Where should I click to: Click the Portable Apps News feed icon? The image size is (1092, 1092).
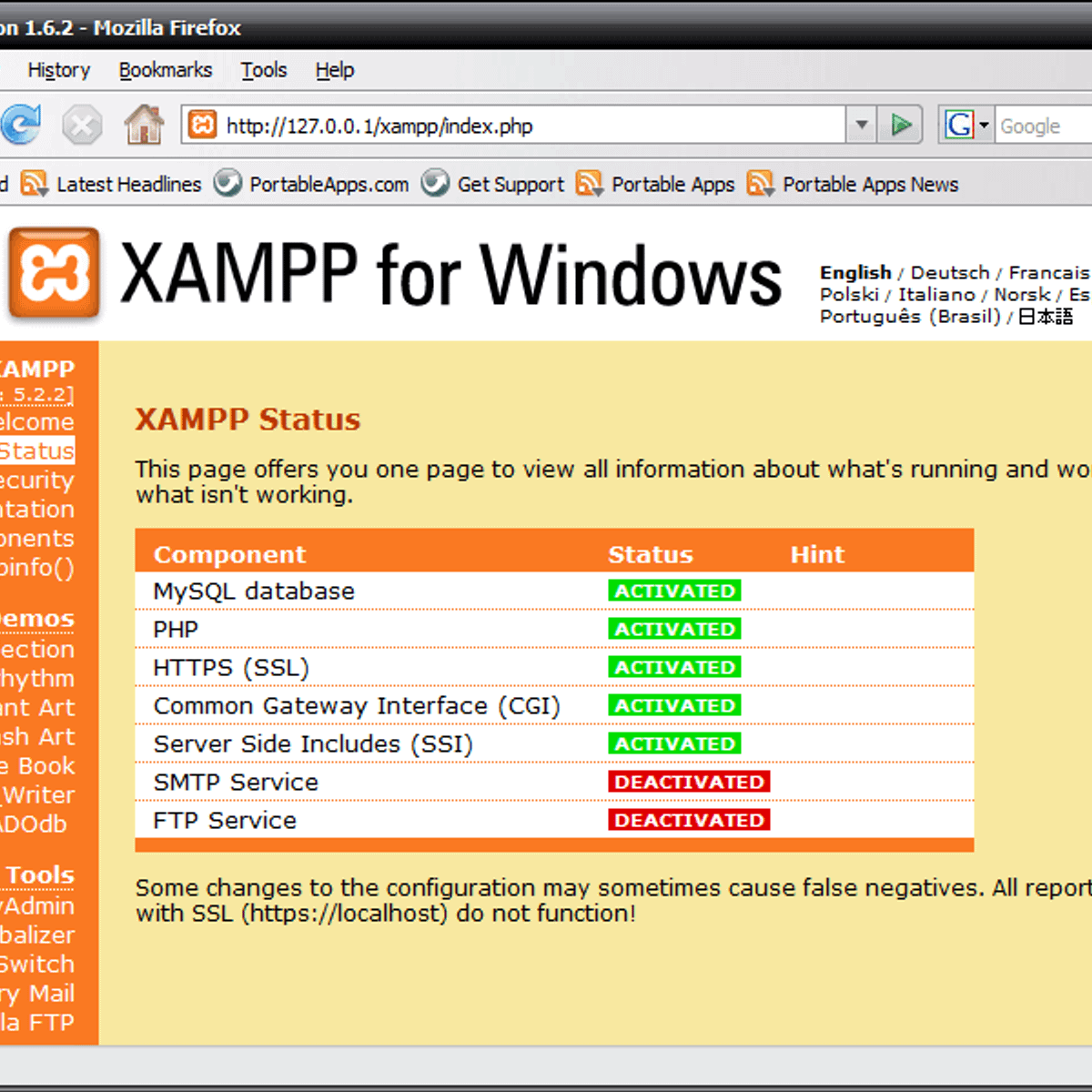[x=761, y=184]
